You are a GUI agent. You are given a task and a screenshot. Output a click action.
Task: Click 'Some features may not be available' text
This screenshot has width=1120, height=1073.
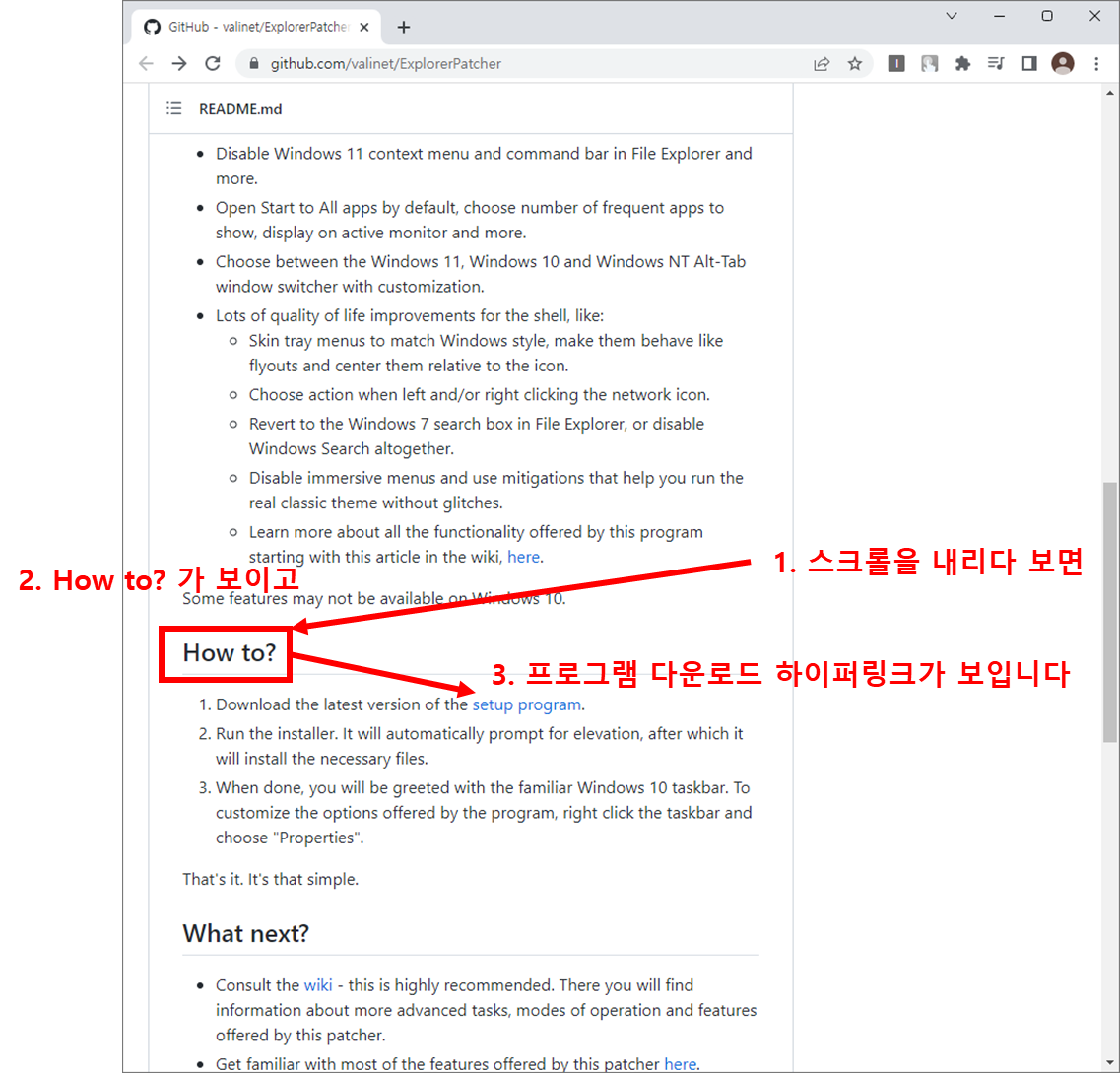click(x=373, y=599)
